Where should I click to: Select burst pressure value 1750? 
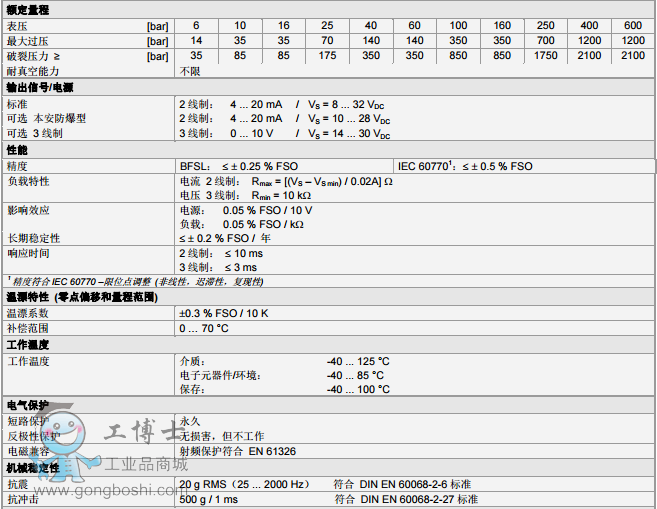pos(546,56)
